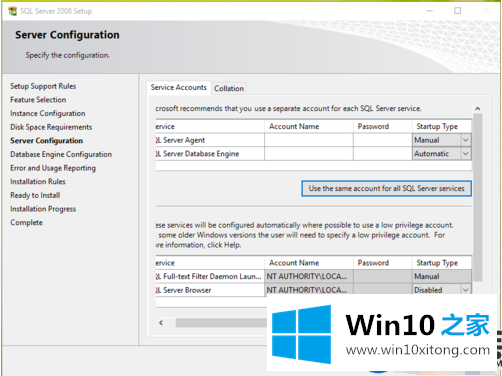
Task: Click NT AUTHORITY account of Full-text Filter Daemon
Action: pos(309,276)
